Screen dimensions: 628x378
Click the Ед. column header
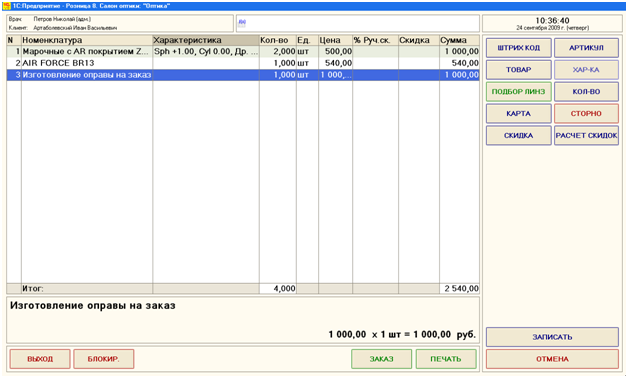point(307,40)
